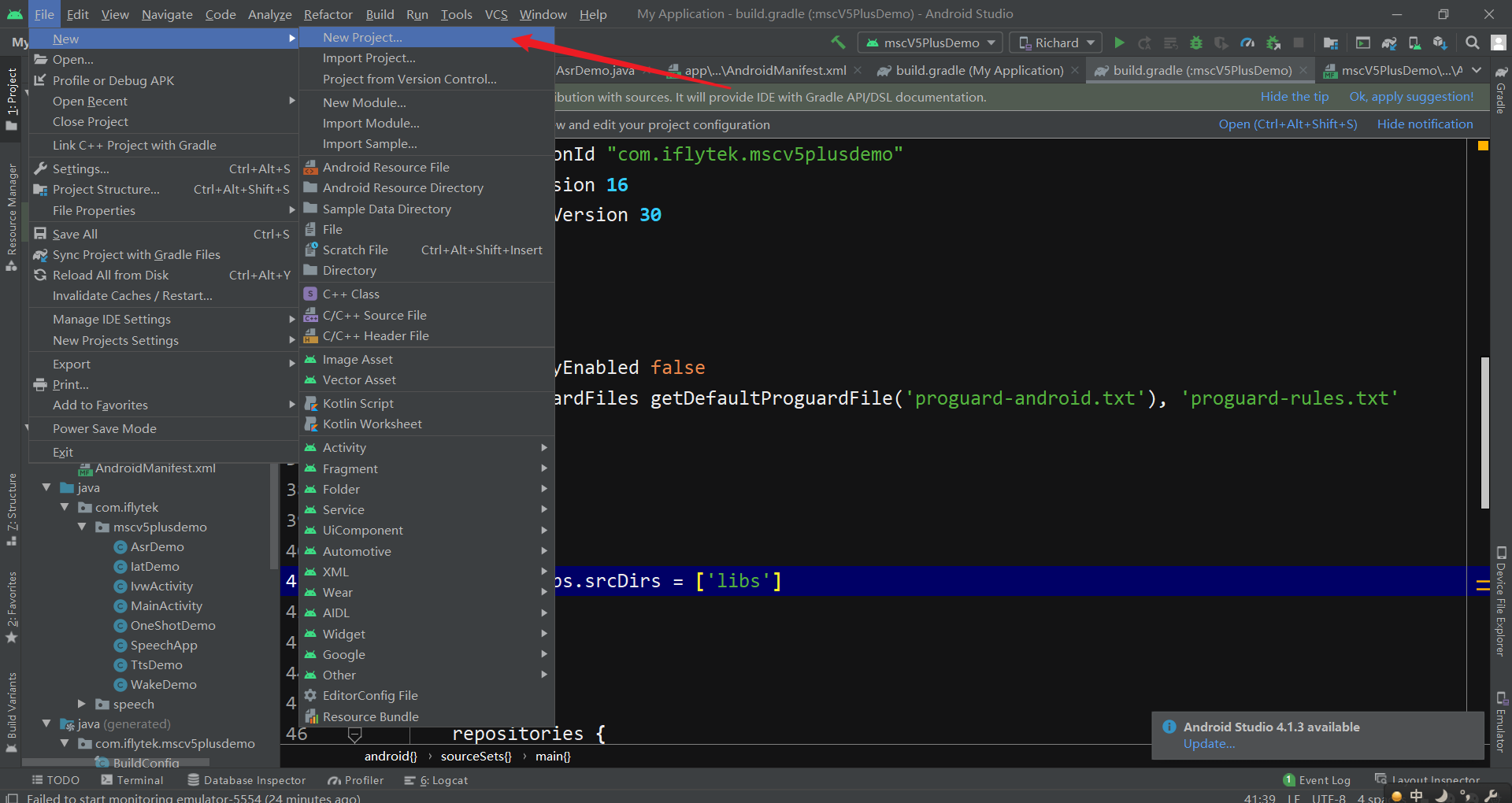Screen dimensions: 1512x803
Task: Toggle the Build Variants side panel
Action: (x=11, y=712)
